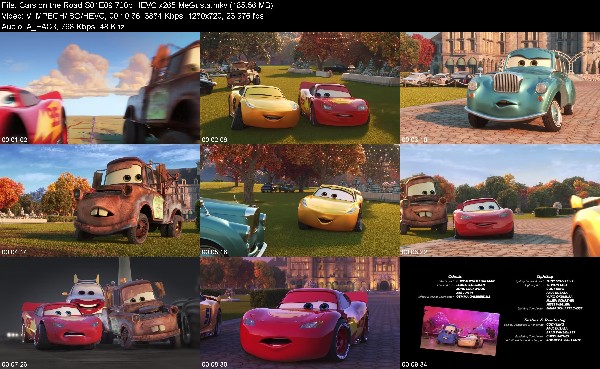This screenshot has width=600, height=369.
Task: Click the 00:01:02 timestamp label
Action: coord(15,140)
